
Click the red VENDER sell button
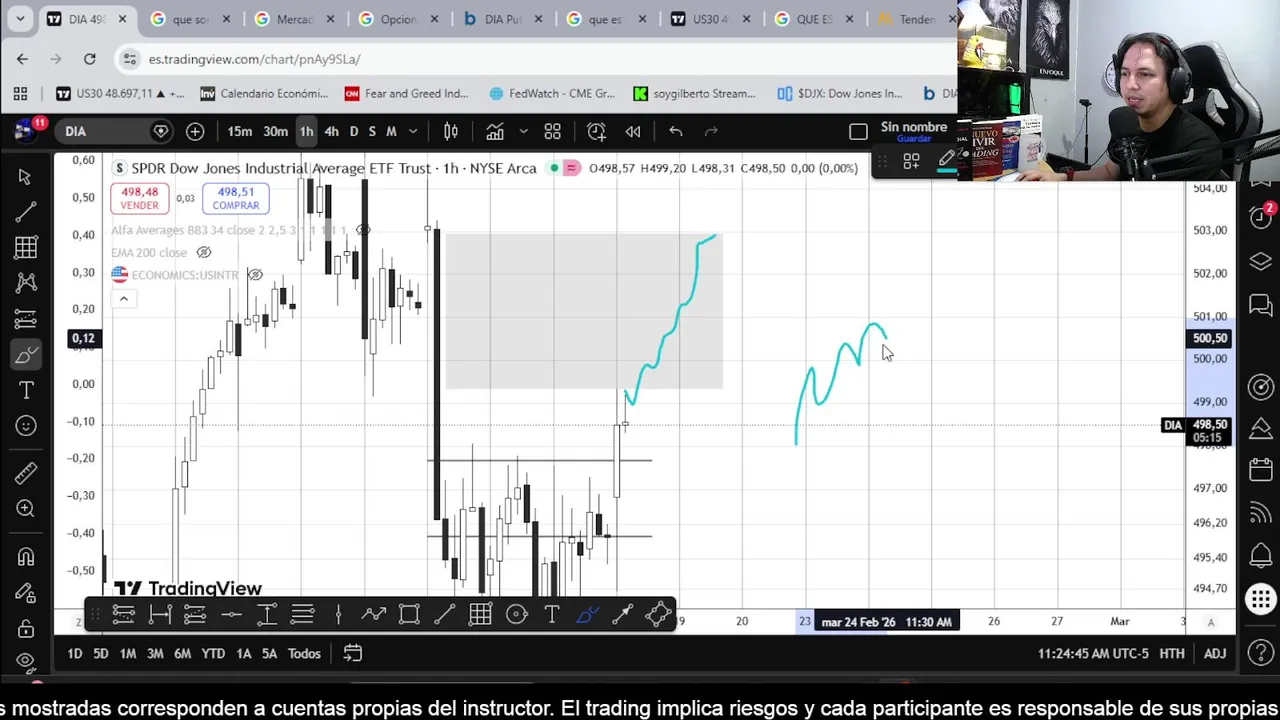139,198
